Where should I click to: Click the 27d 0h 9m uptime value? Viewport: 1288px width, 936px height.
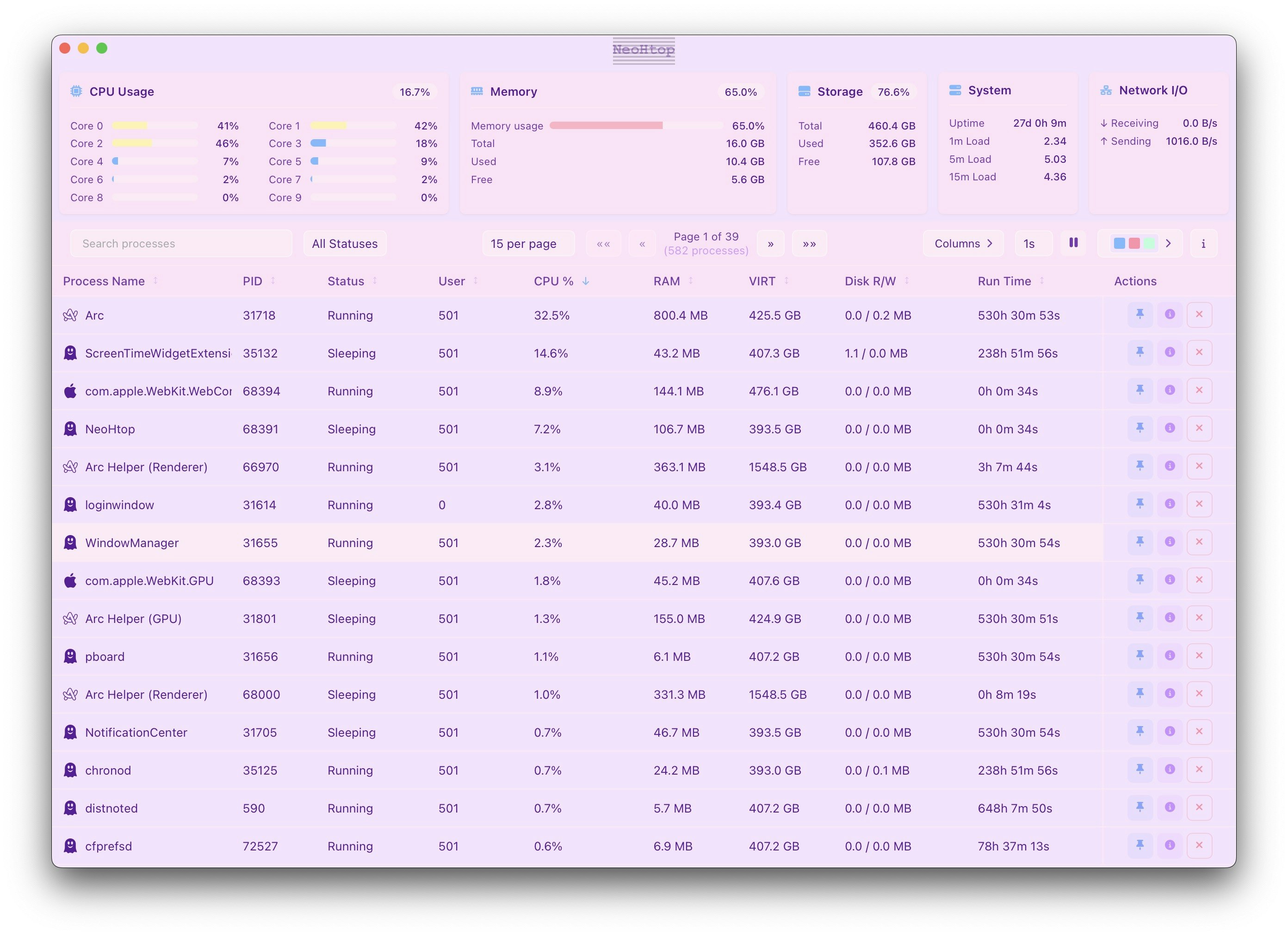coord(1039,123)
